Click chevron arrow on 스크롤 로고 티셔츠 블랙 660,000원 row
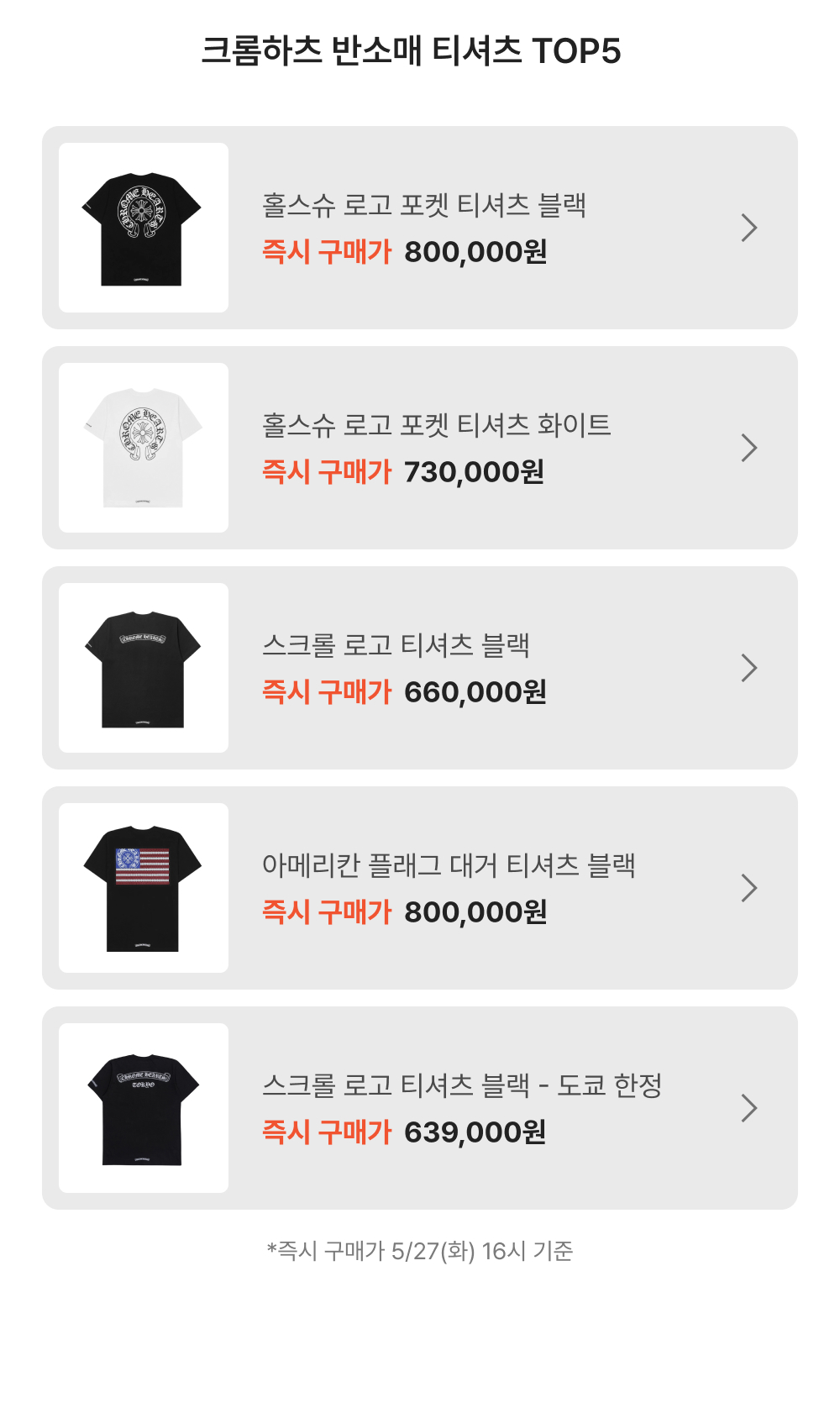This screenshot has height=1413, width=840. point(749,668)
